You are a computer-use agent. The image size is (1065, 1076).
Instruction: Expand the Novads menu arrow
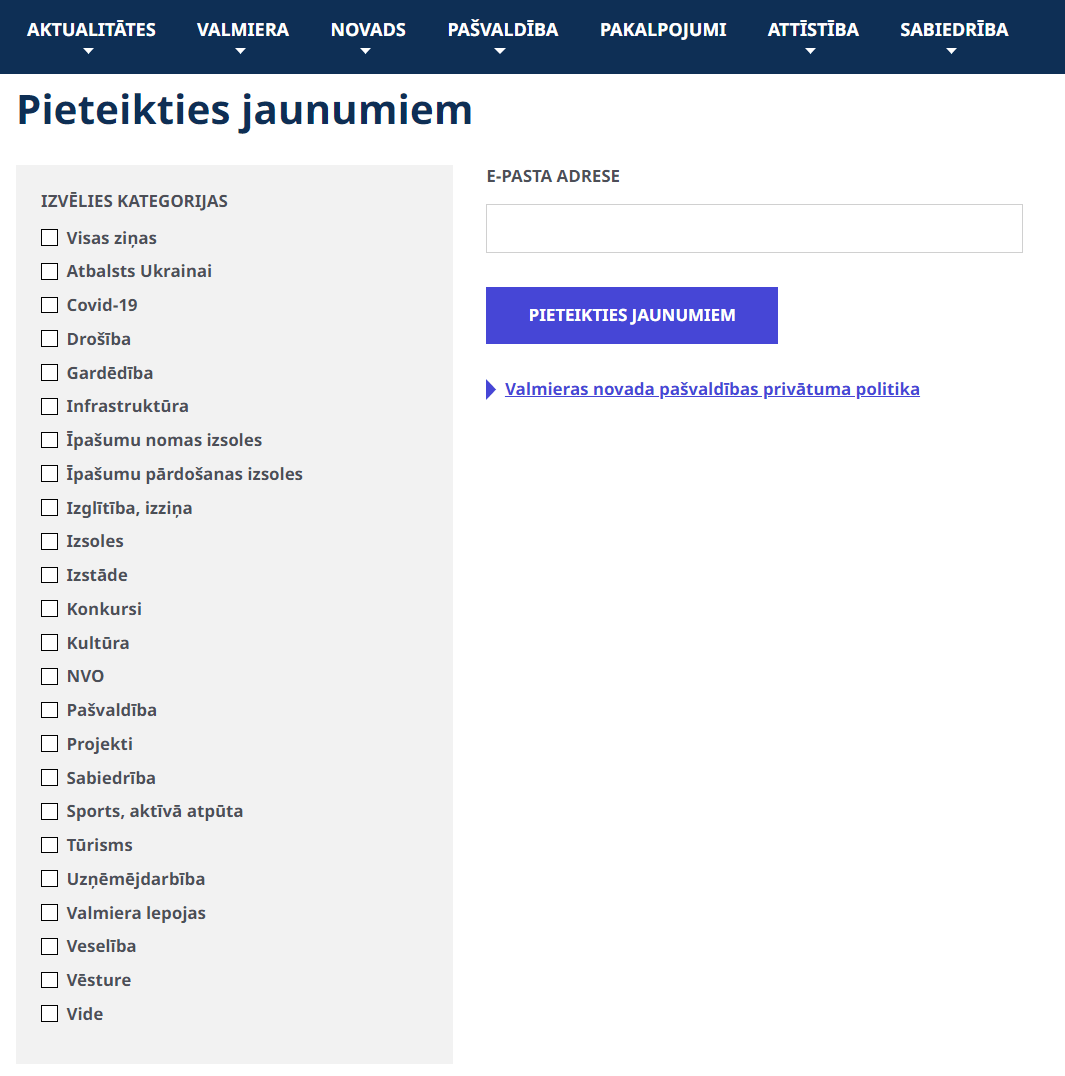(x=366, y=51)
